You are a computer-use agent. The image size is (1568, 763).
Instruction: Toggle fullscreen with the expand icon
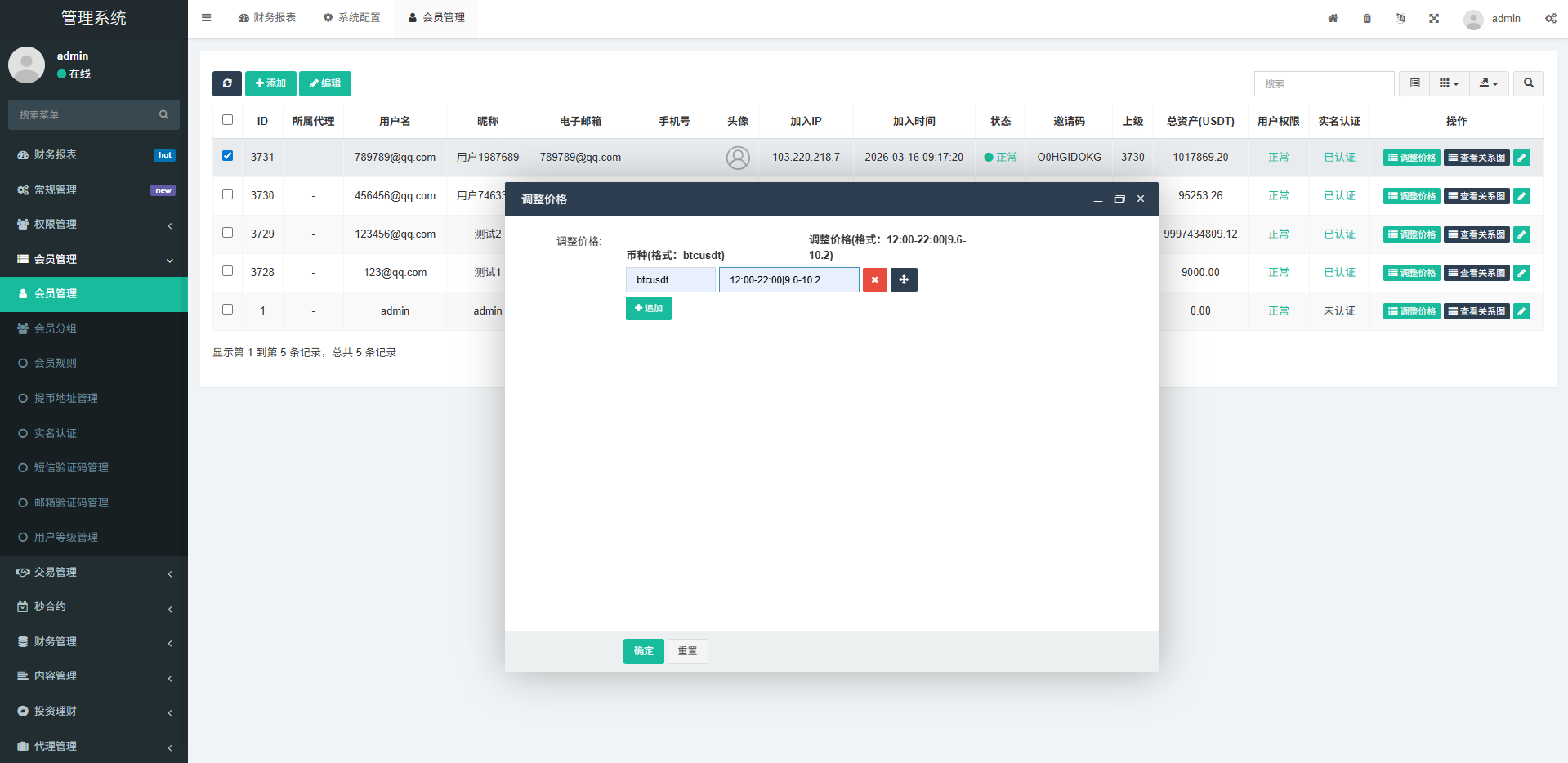coord(1434,18)
